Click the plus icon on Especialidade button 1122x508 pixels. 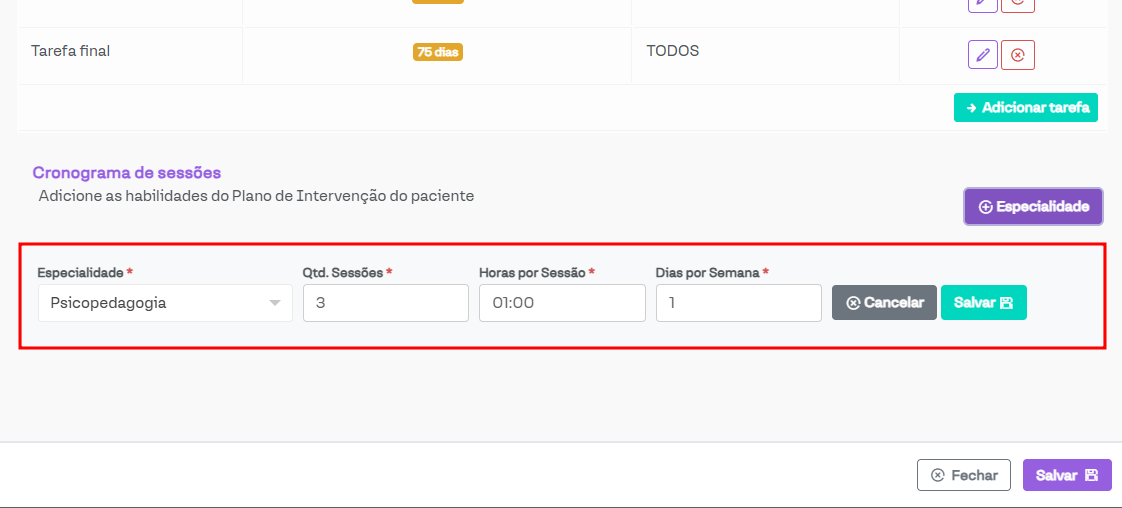(x=985, y=207)
